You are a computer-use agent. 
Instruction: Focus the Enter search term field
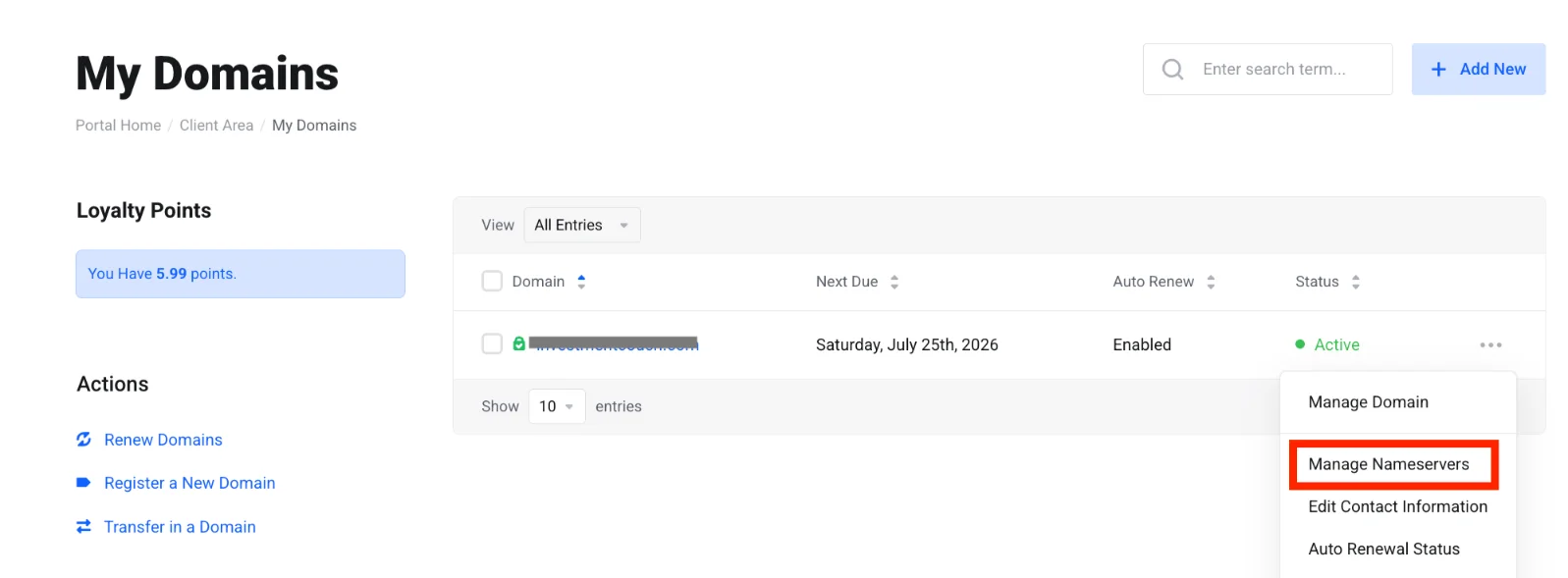pyautogui.click(x=1268, y=70)
